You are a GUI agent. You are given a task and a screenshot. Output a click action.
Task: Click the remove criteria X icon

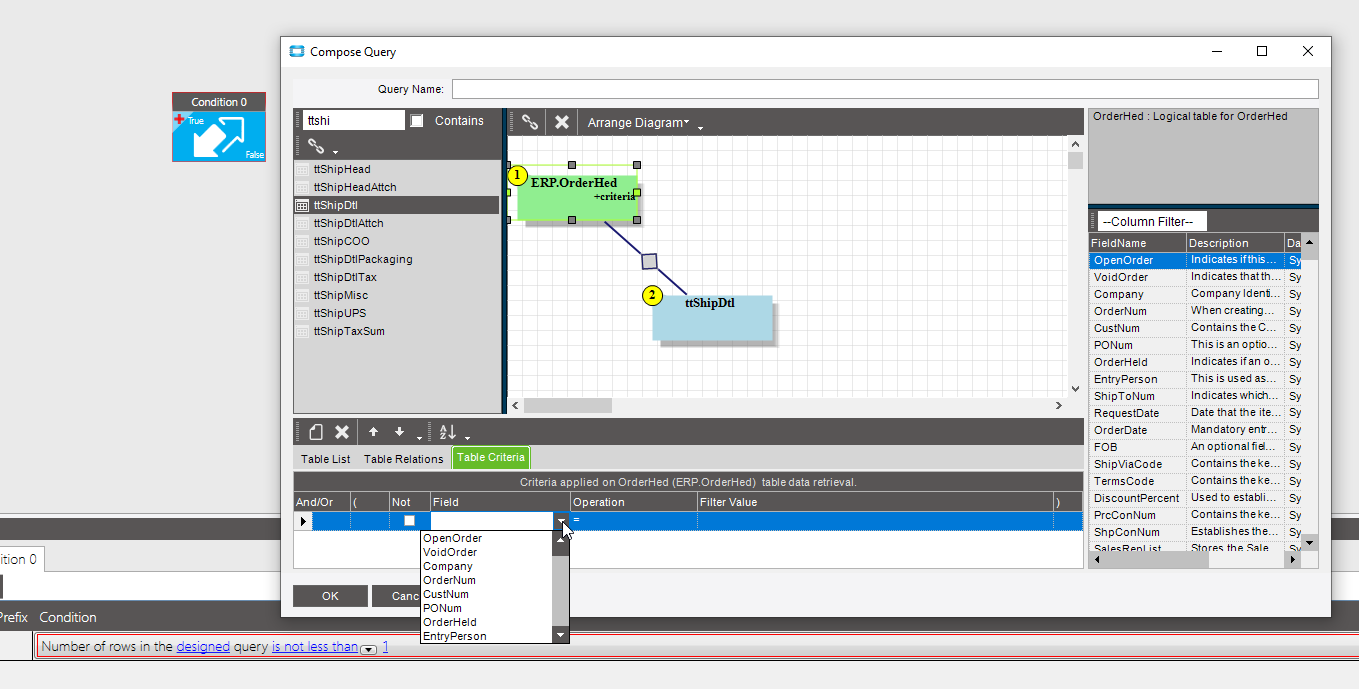coord(342,432)
